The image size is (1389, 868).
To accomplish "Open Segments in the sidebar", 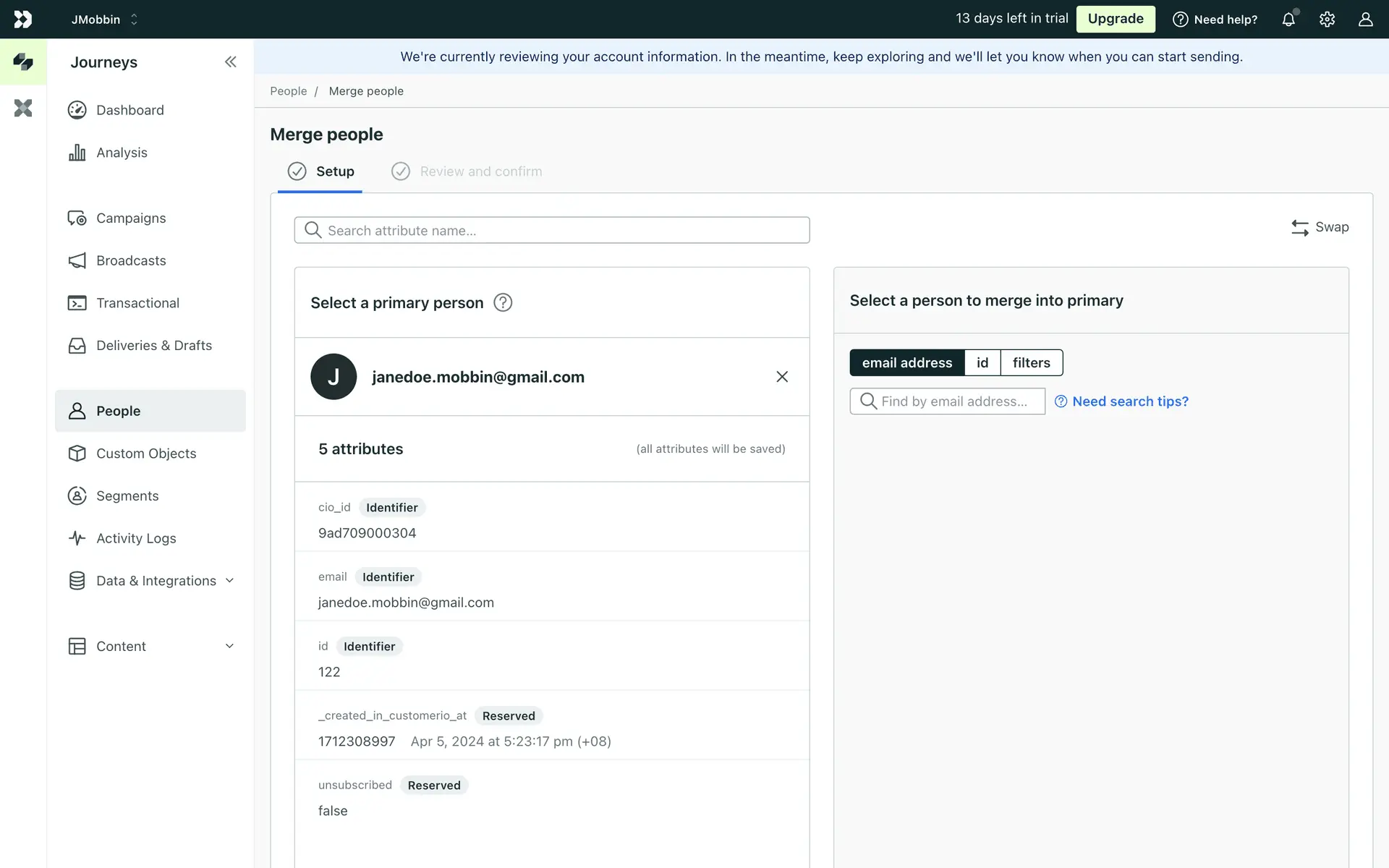I will 127,495.
